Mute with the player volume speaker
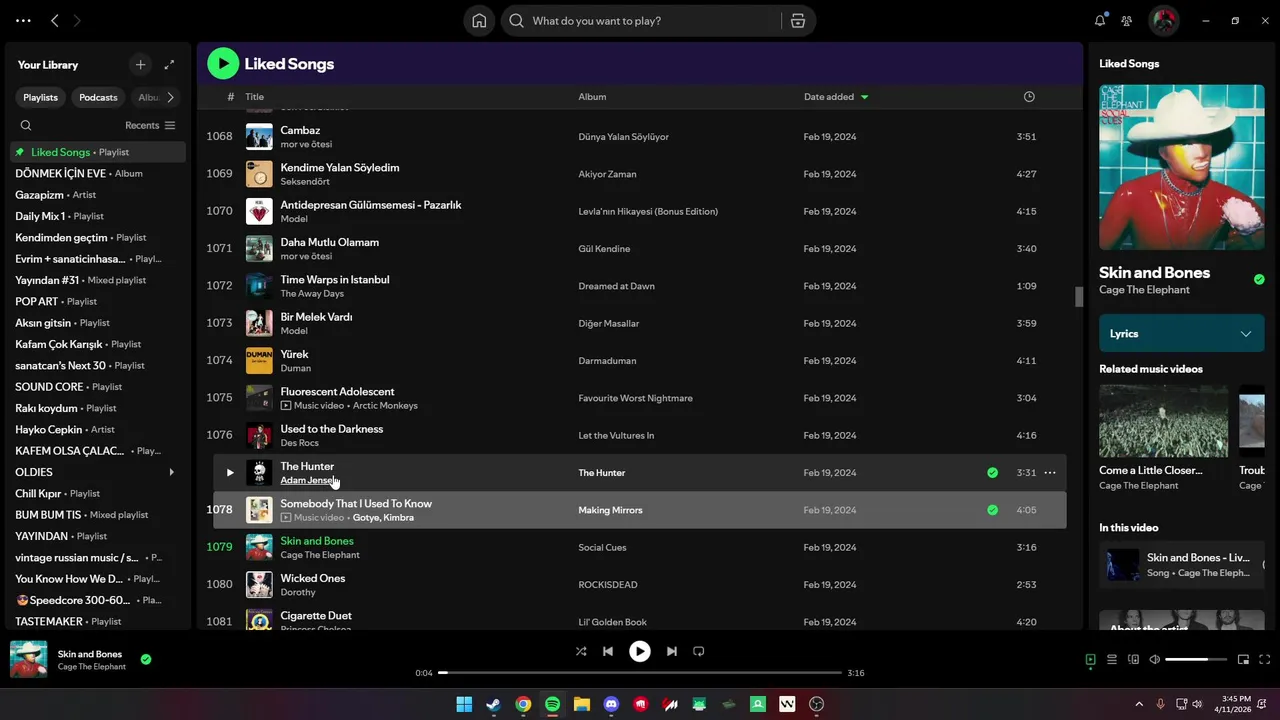This screenshot has height=720, width=1280. pyautogui.click(x=1155, y=660)
